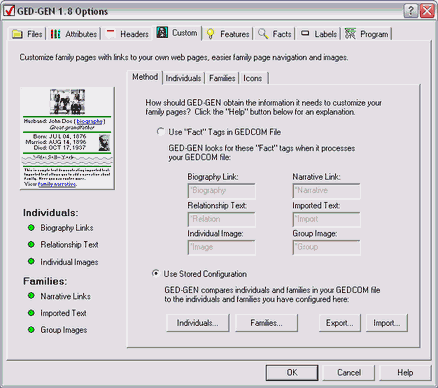Viewport: 438px width, 388px height.
Task: Click the Narrative Links label
Action: point(65,296)
